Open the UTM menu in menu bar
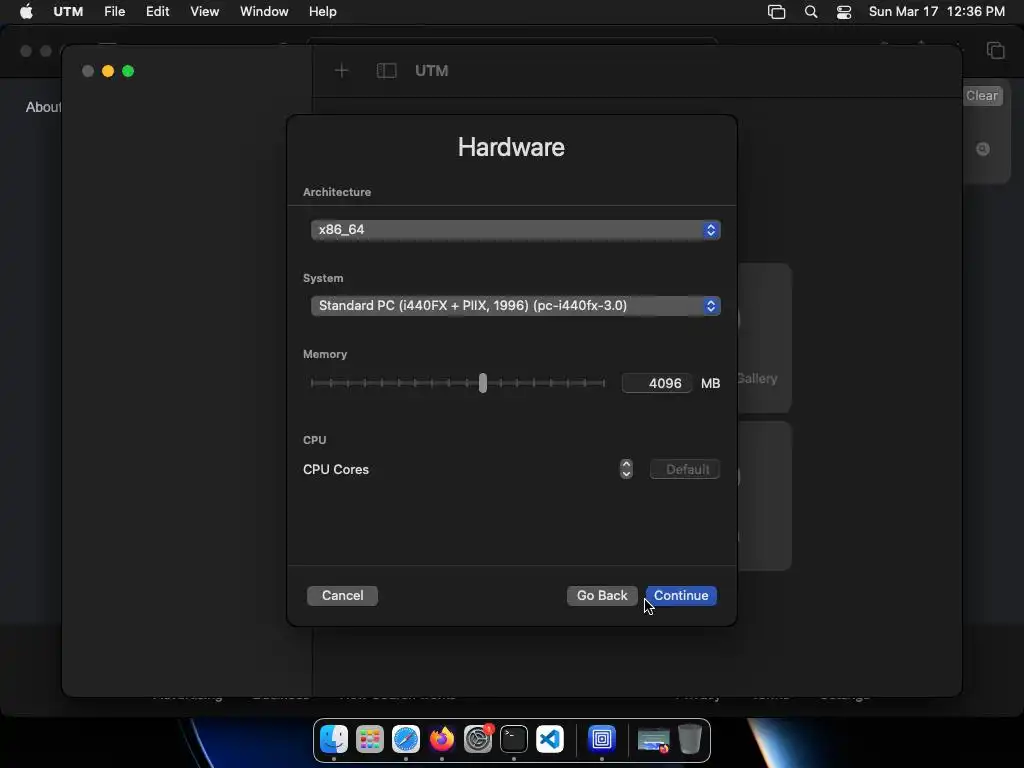Viewport: 1024px width, 768px height. pyautogui.click(x=68, y=12)
